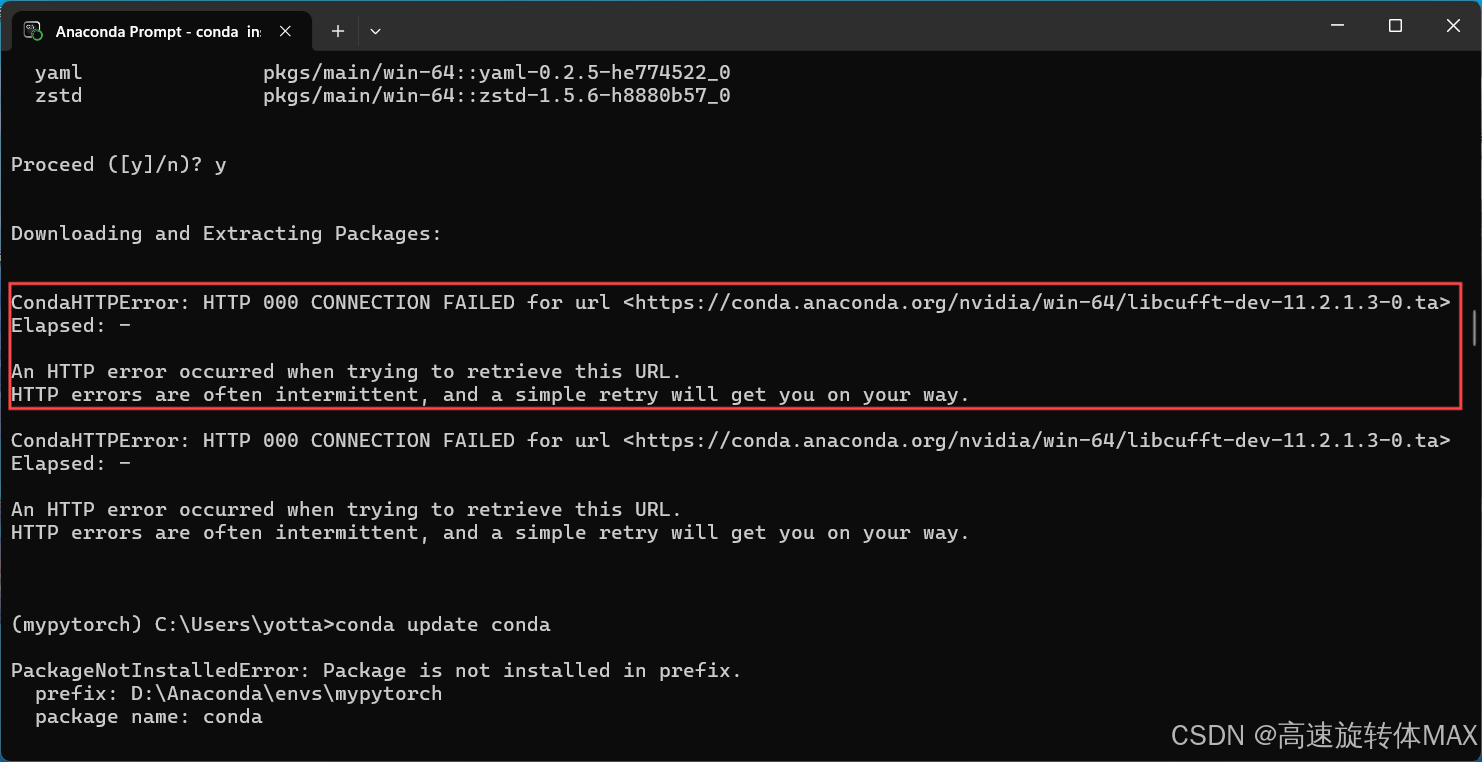Click the conda update conda command line
This screenshot has width=1482, height=762.
click(440, 624)
